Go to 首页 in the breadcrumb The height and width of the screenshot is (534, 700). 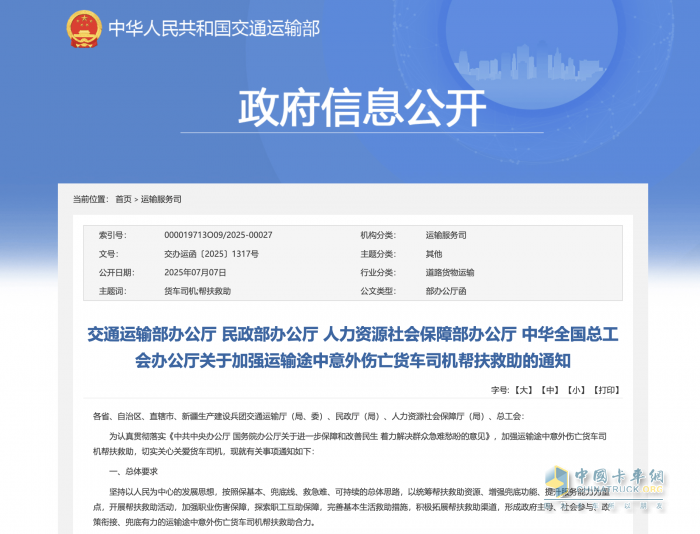pos(123,199)
